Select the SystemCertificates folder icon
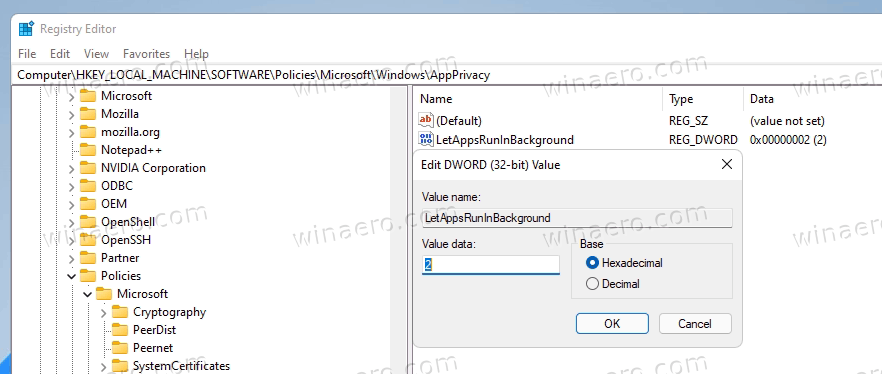Screen dimensions: 882x374 pyautogui.click(x=119, y=366)
